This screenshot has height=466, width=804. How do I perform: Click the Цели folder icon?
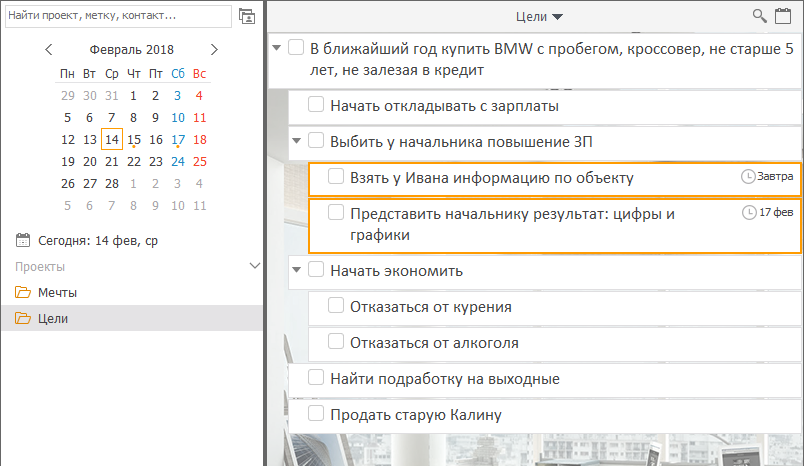click(x=23, y=318)
